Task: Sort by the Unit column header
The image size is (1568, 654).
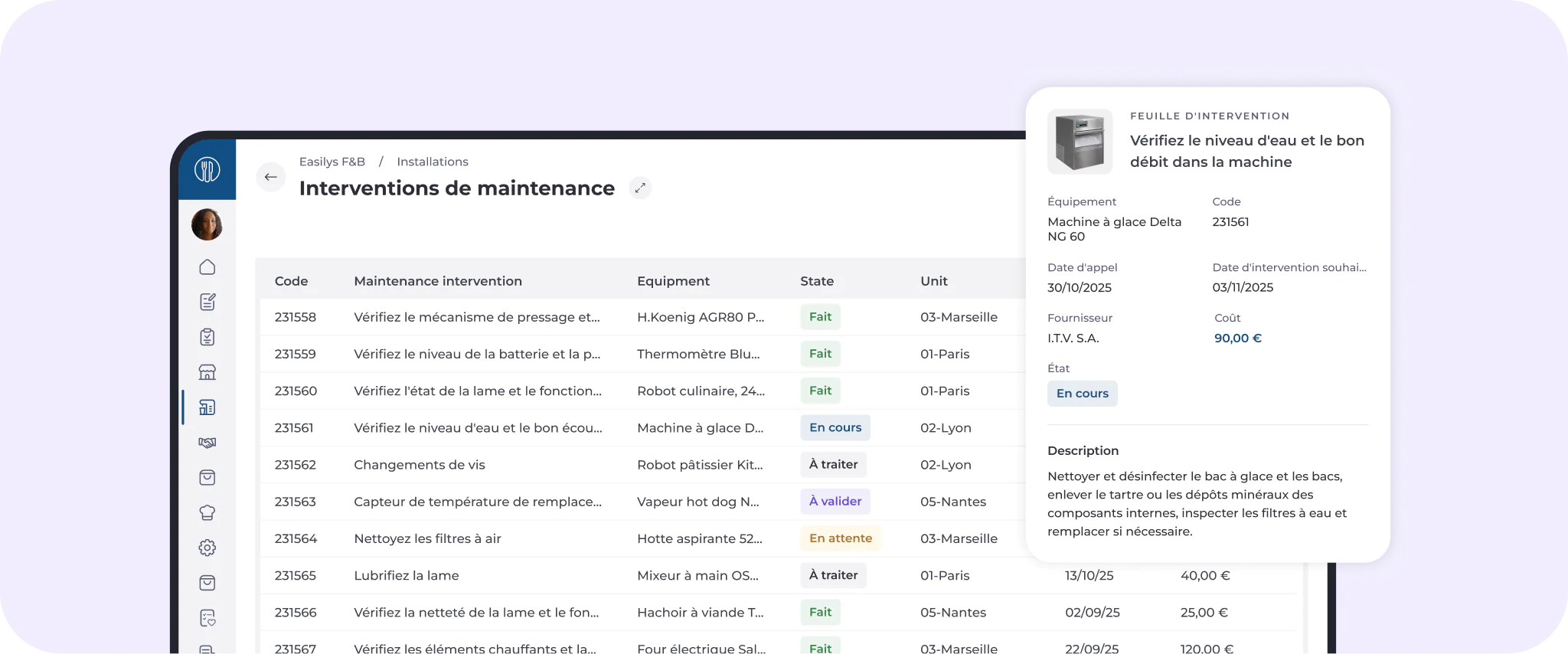Action: (934, 281)
